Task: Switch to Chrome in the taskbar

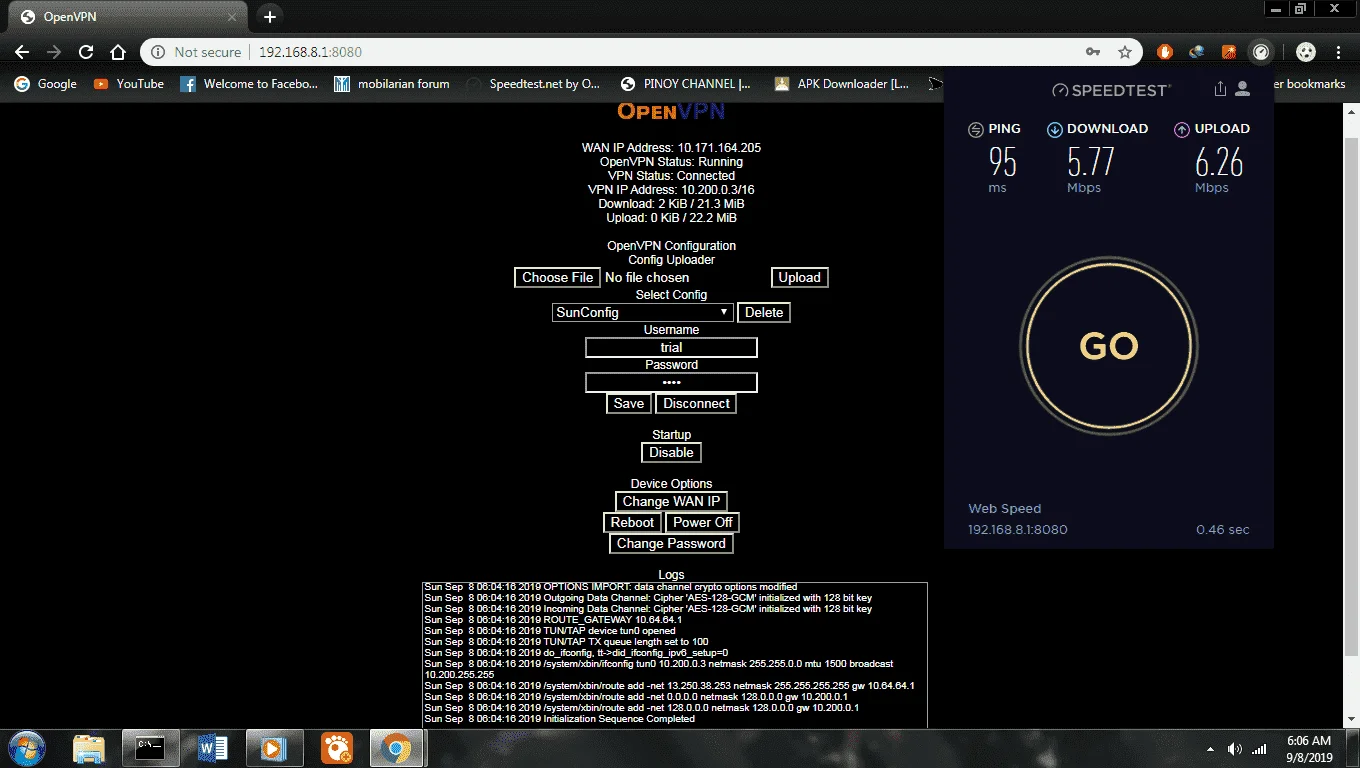Action: [397, 748]
